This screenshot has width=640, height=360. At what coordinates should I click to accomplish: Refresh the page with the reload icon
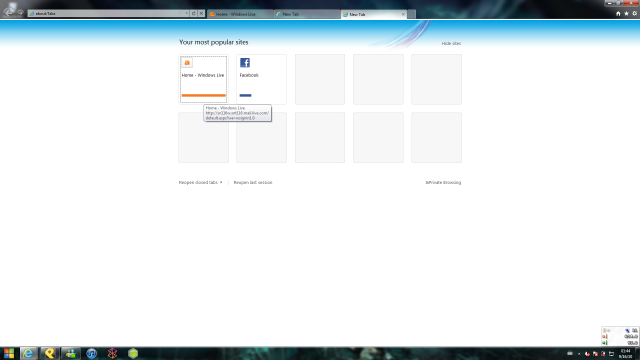pos(194,13)
